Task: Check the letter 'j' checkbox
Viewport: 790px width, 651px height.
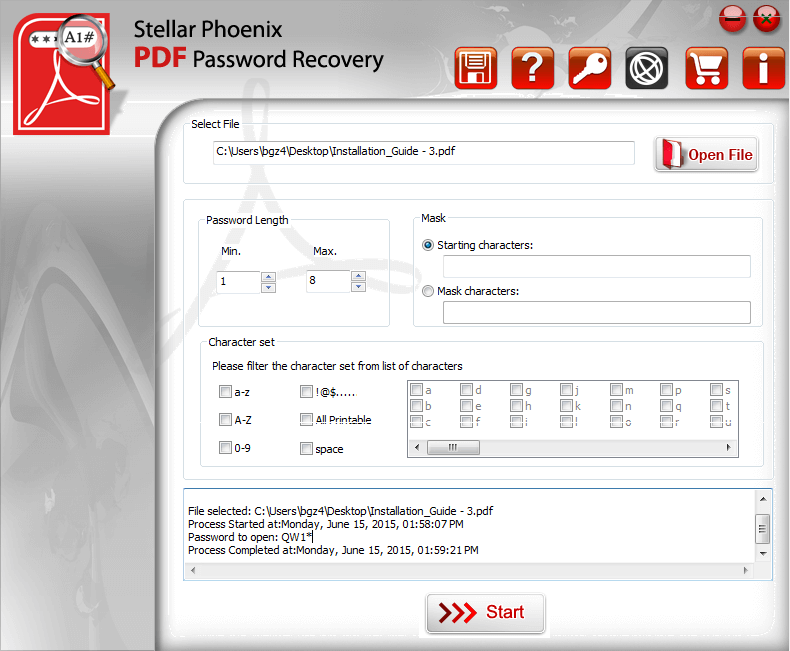Action: 566,389
